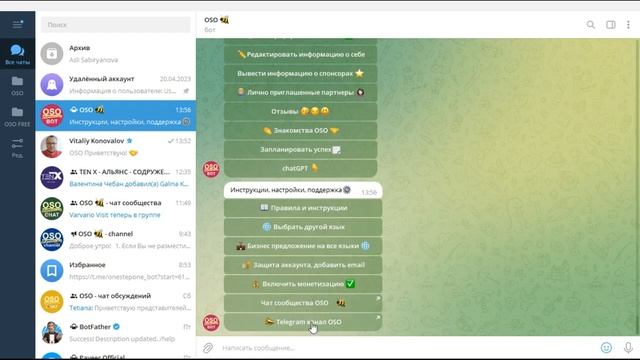Click the chat search field

click(x=116, y=25)
